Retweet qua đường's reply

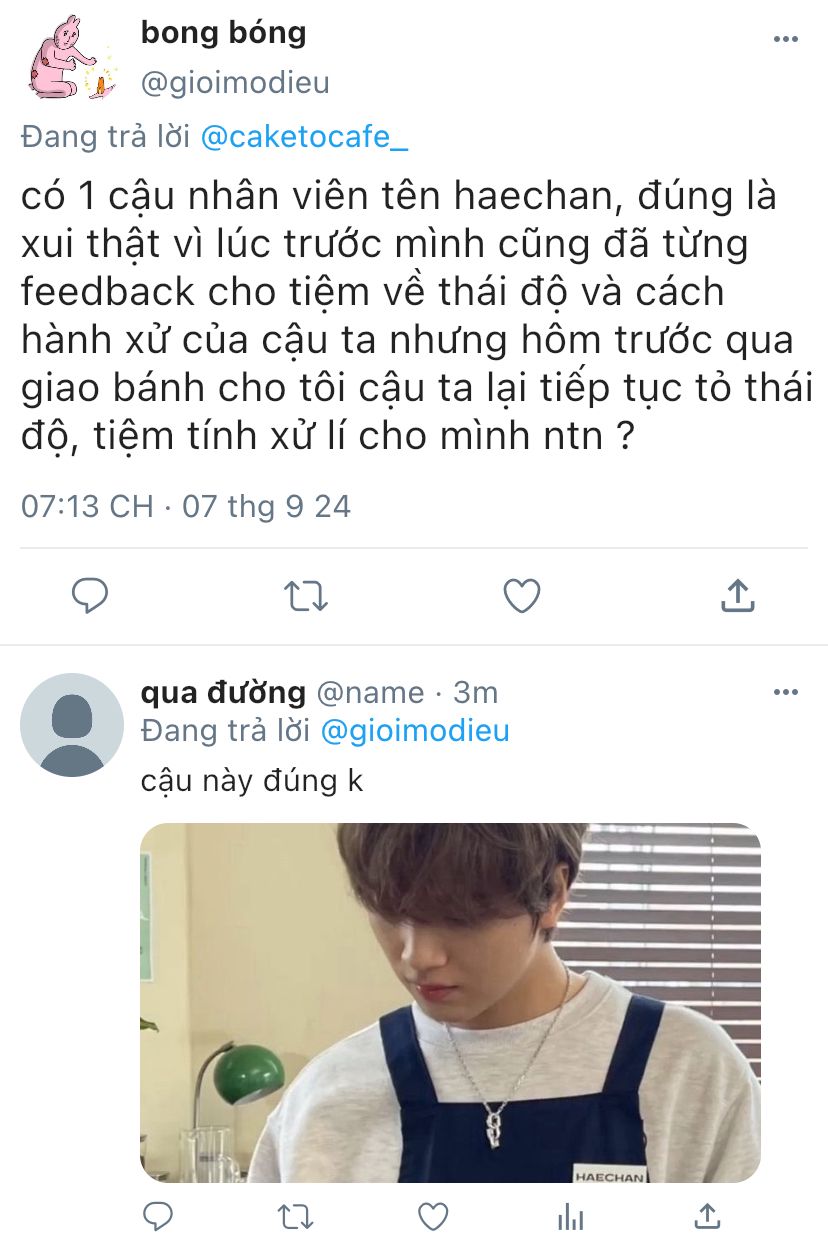(x=295, y=1216)
